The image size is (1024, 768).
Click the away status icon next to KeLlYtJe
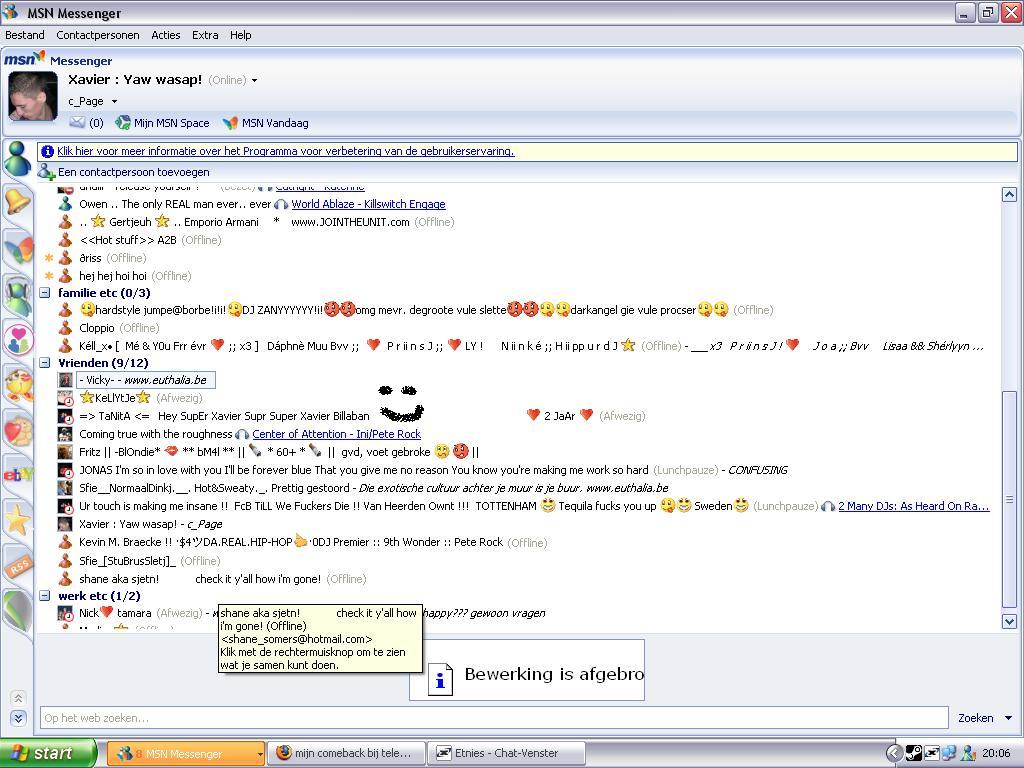[65, 398]
